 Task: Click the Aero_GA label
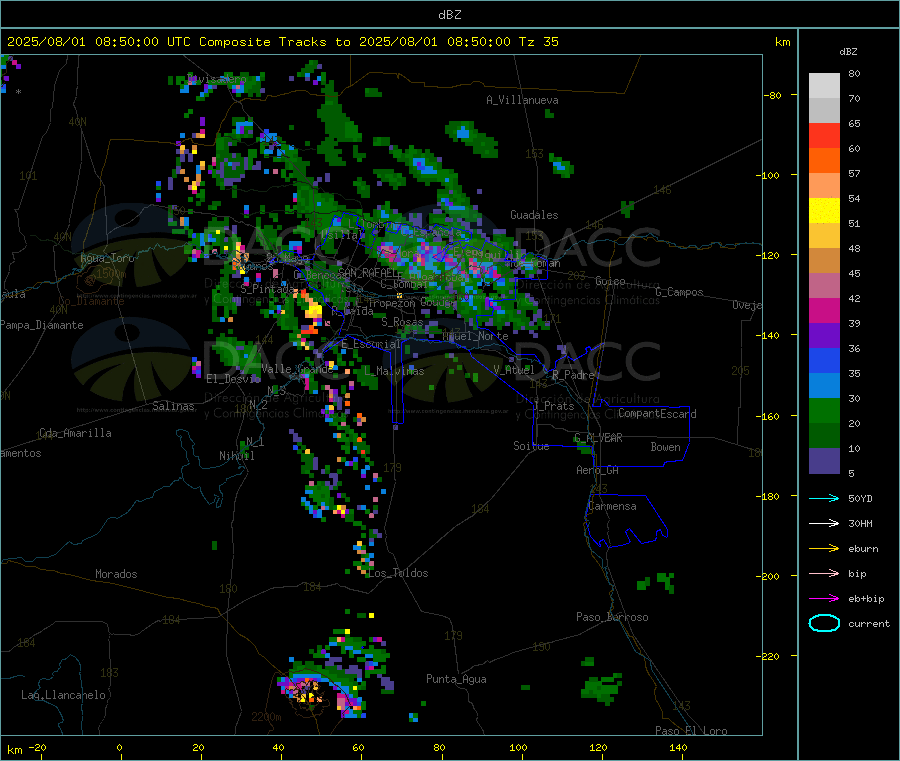pos(597,470)
